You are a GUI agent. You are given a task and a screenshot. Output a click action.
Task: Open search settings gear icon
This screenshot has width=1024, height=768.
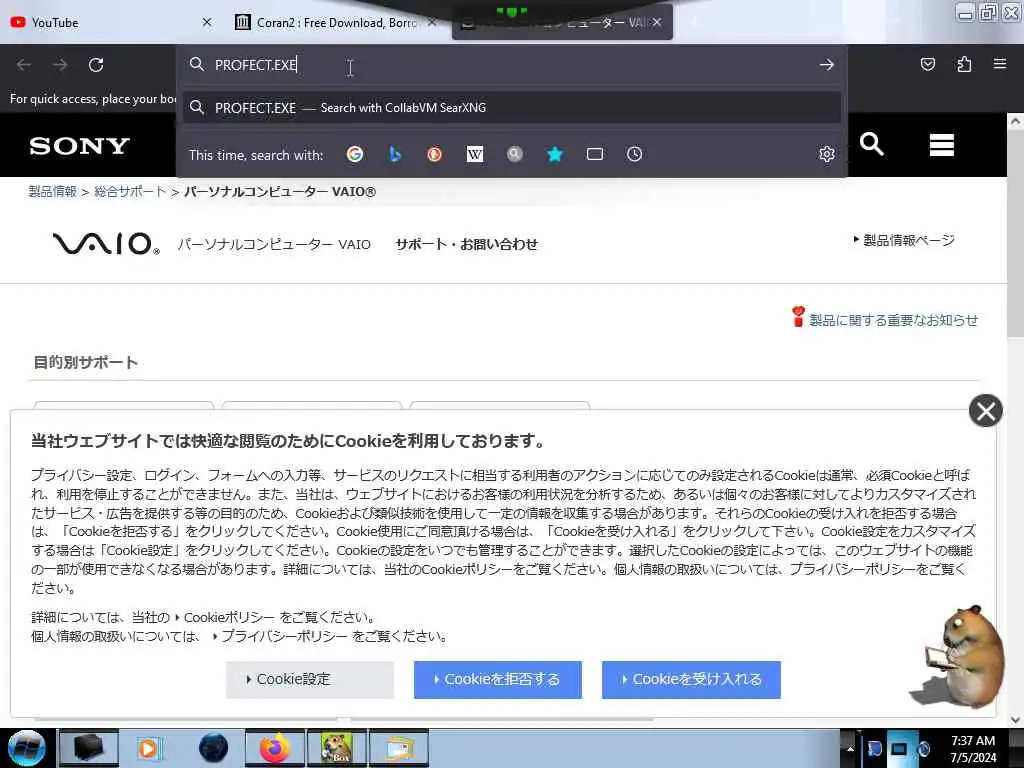click(x=827, y=154)
